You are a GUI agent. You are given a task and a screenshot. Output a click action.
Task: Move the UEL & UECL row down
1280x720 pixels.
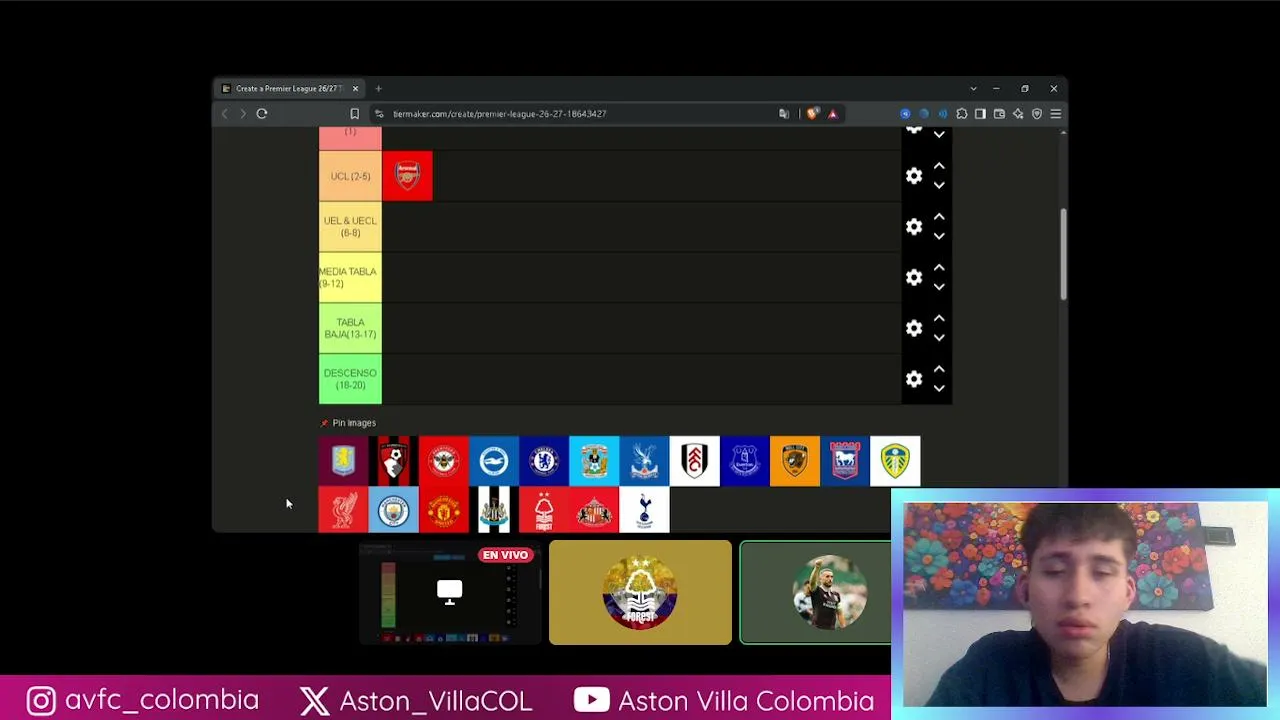[939, 236]
